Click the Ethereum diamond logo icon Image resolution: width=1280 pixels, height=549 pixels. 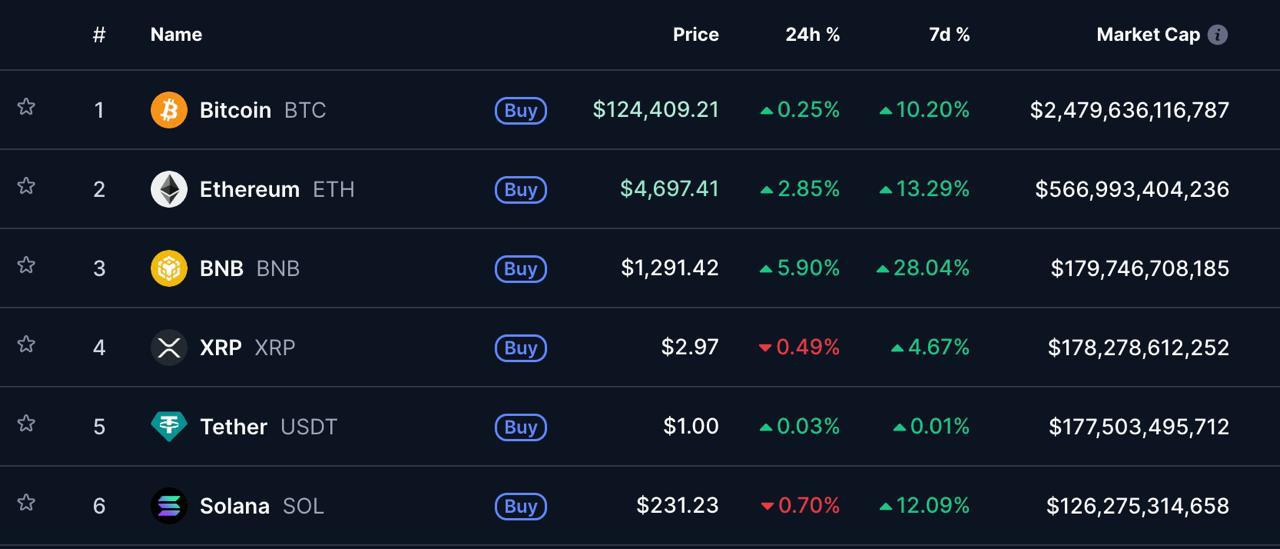pos(169,189)
